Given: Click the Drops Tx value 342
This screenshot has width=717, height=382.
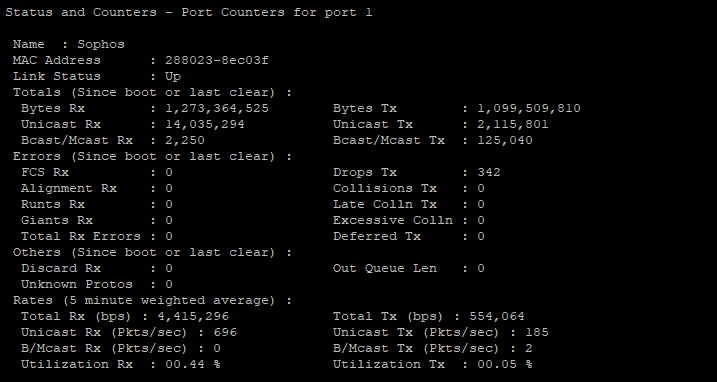Looking at the screenshot, I should [489, 172].
